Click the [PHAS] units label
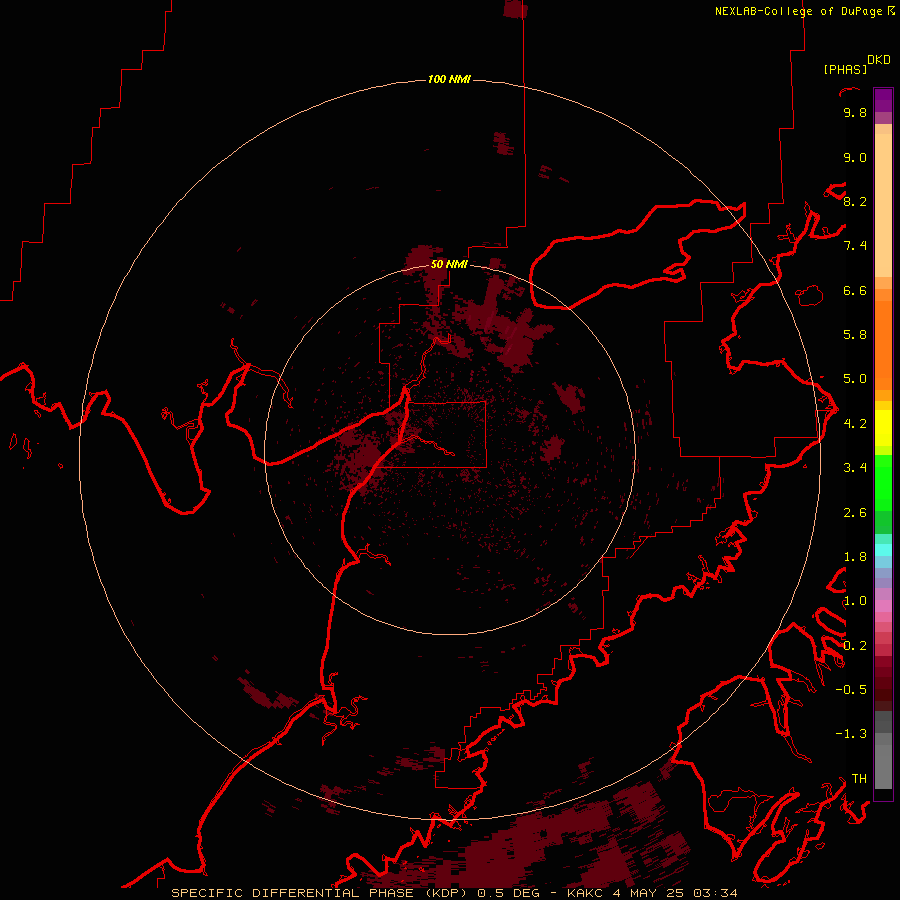Screen dimensions: 900x900 [x=845, y=69]
